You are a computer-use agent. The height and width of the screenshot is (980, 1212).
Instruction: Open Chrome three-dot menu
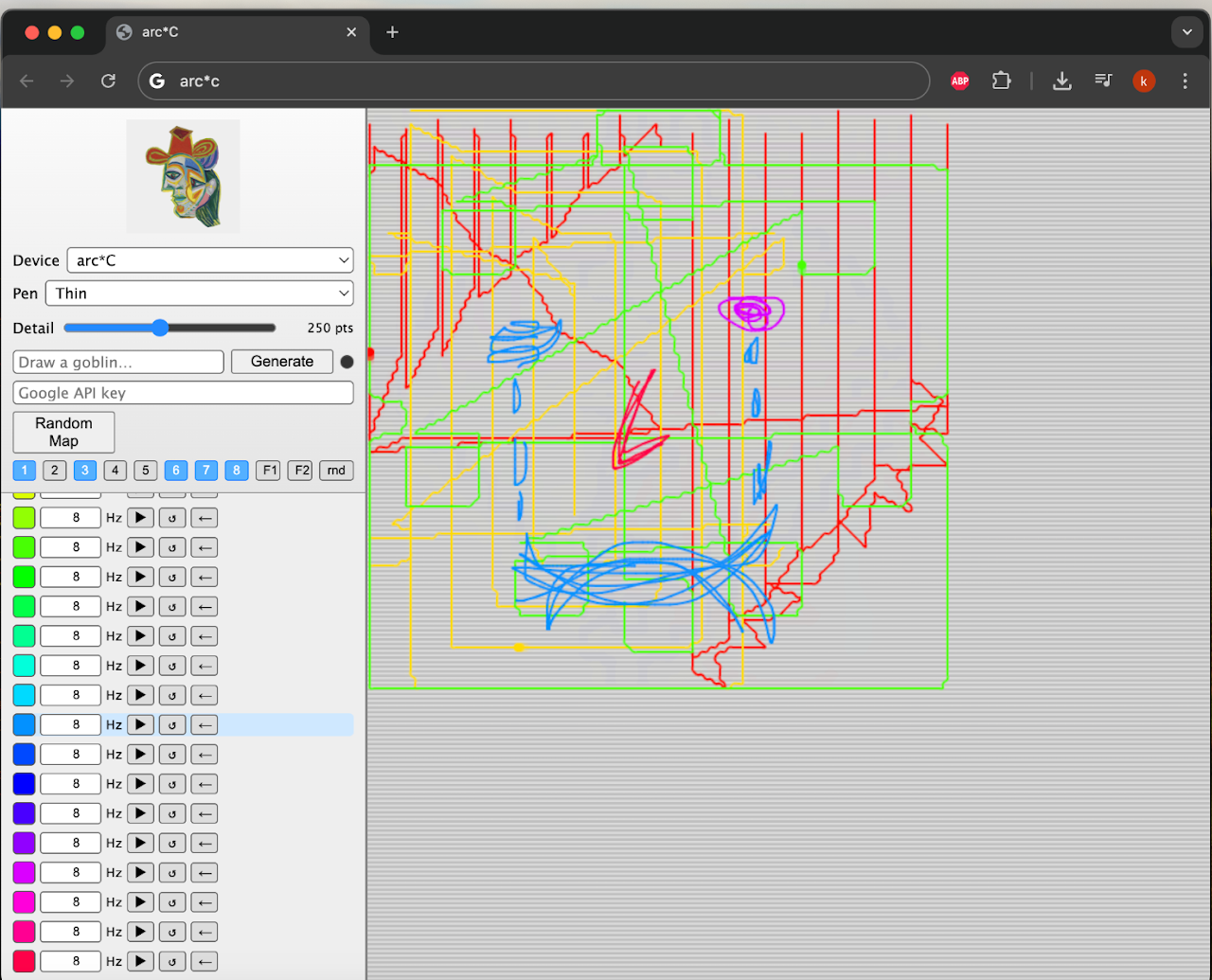tap(1185, 81)
